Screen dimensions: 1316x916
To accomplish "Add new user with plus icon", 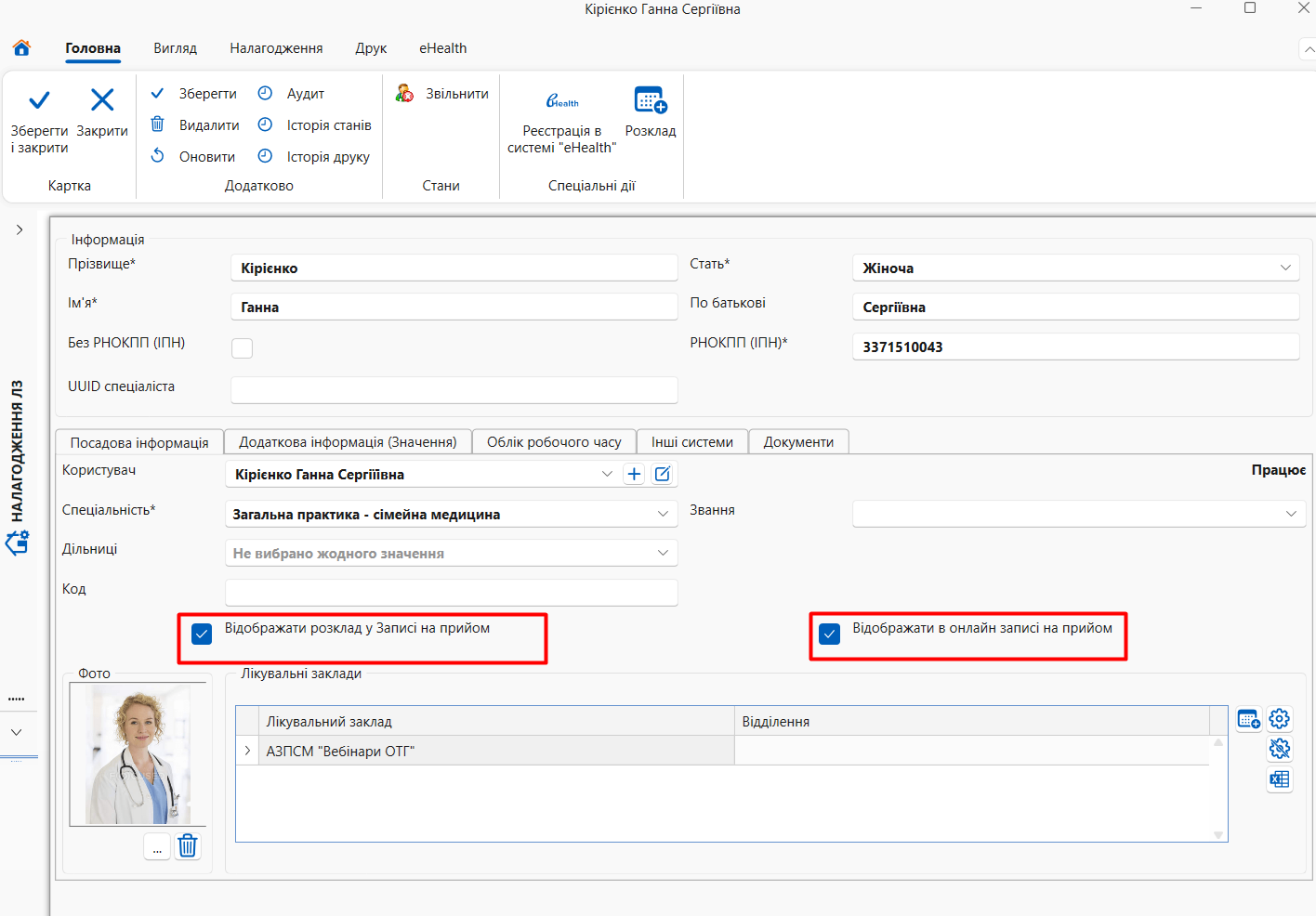I will 634,474.
